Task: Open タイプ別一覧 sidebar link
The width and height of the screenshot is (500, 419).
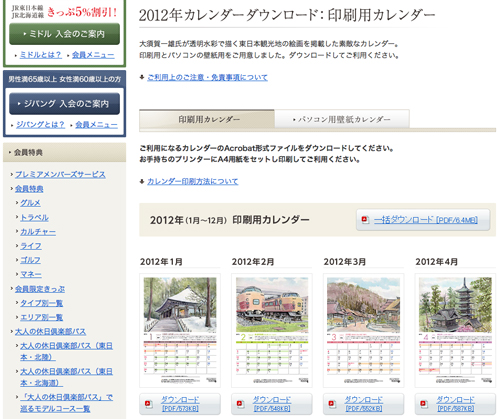Action: coord(41,303)
